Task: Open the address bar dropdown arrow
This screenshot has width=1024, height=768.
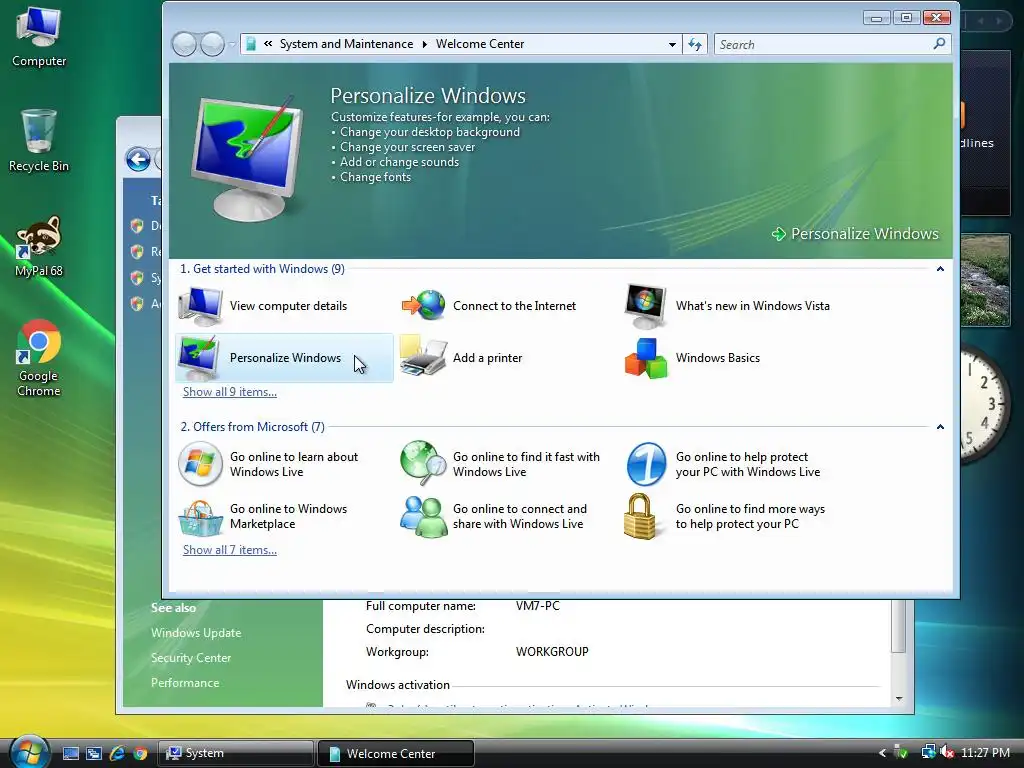Action: click(x=672, y=44)
